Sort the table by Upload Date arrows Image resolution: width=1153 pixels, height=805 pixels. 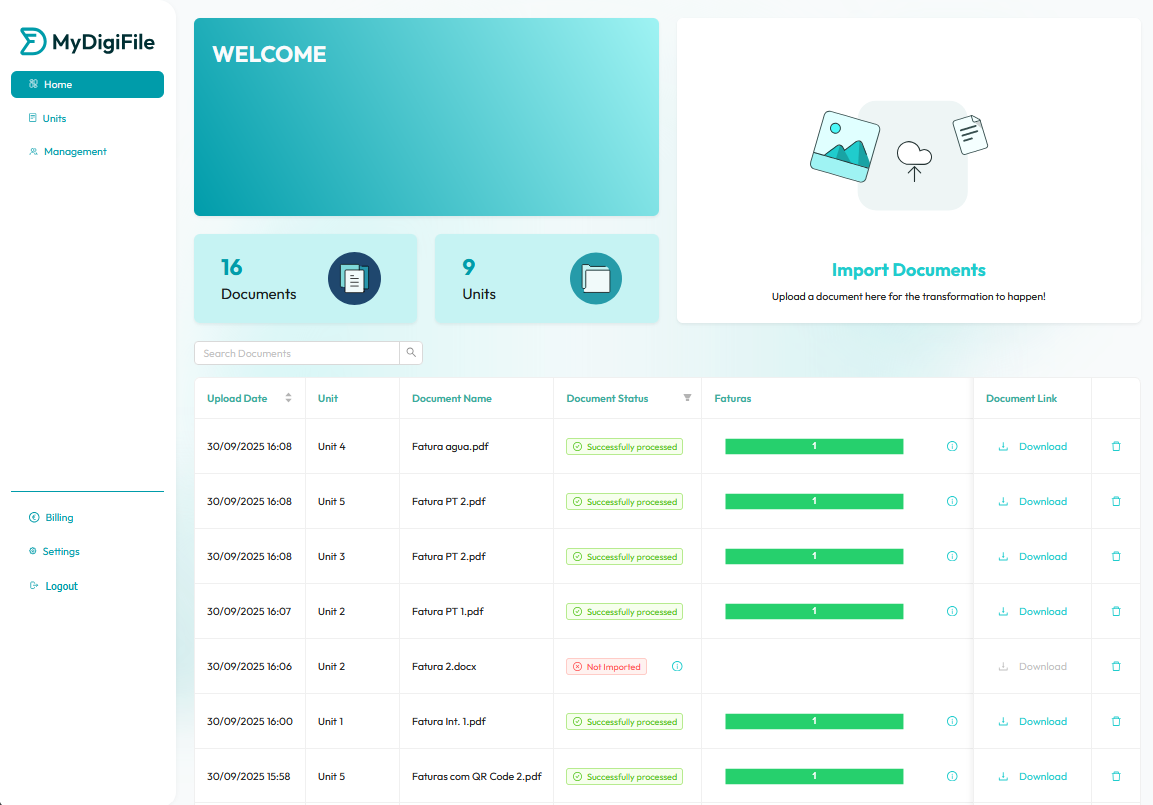(x=288, y=398)
